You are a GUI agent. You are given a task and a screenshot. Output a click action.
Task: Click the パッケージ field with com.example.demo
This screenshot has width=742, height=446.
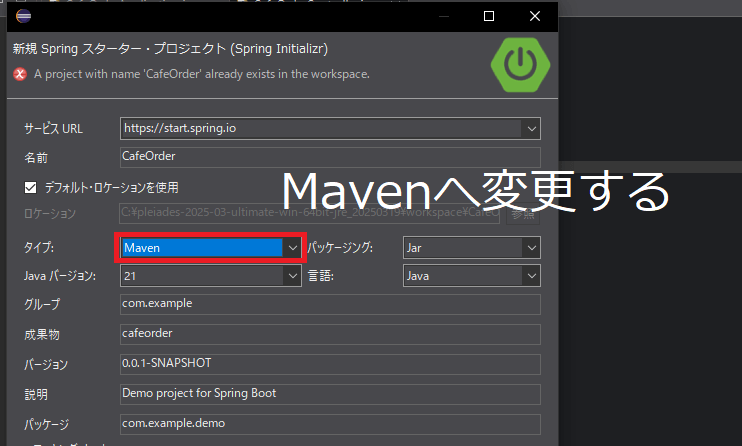[329, 423]
